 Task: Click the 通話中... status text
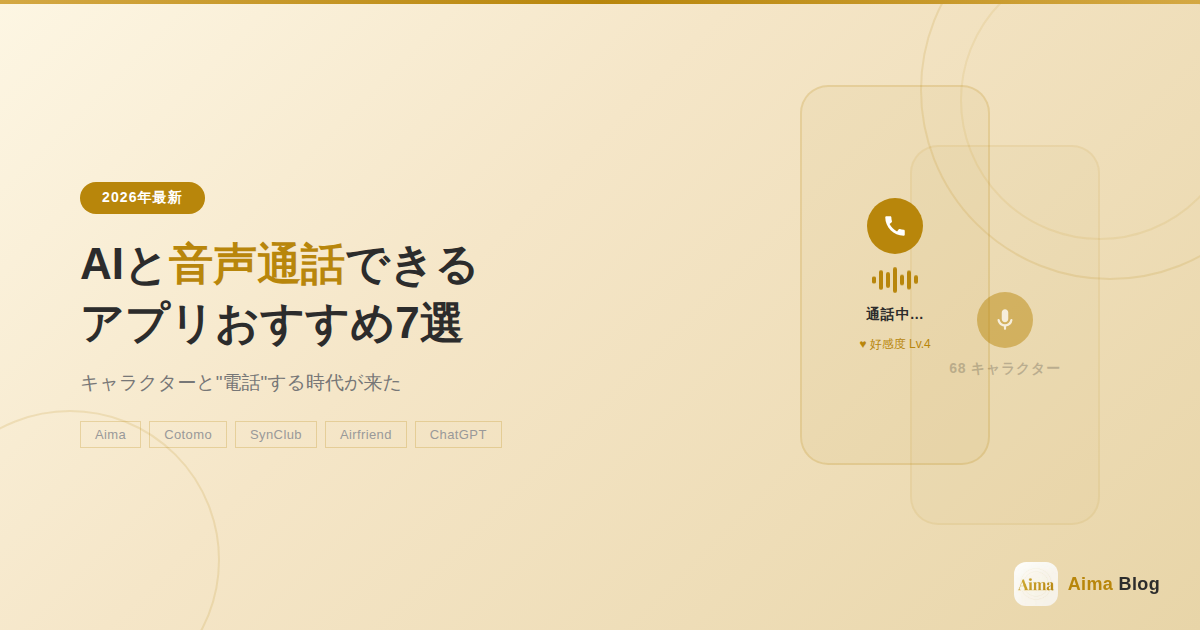click(x=895, y=314)
